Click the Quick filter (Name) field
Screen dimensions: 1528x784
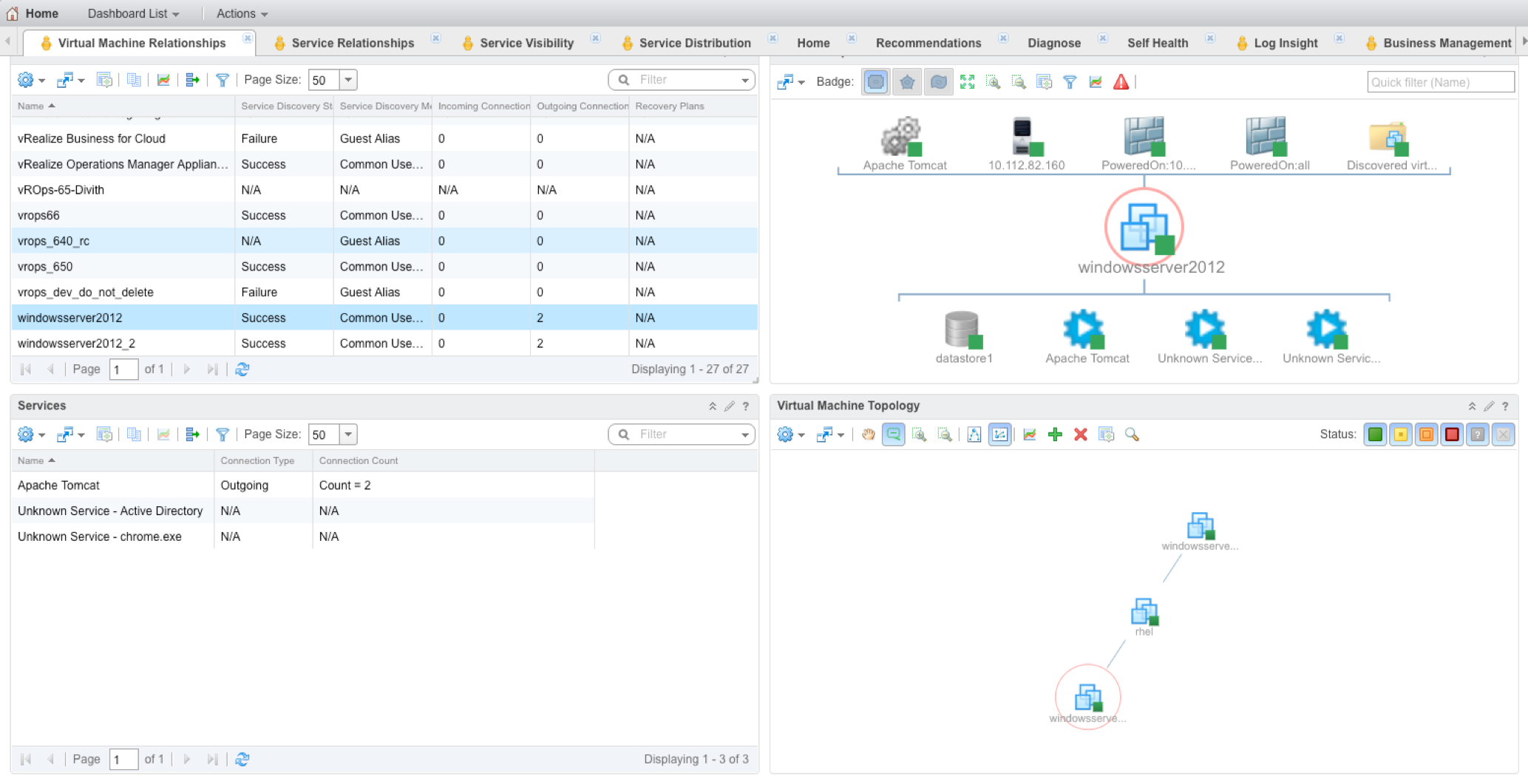(x=1439, y=82)
